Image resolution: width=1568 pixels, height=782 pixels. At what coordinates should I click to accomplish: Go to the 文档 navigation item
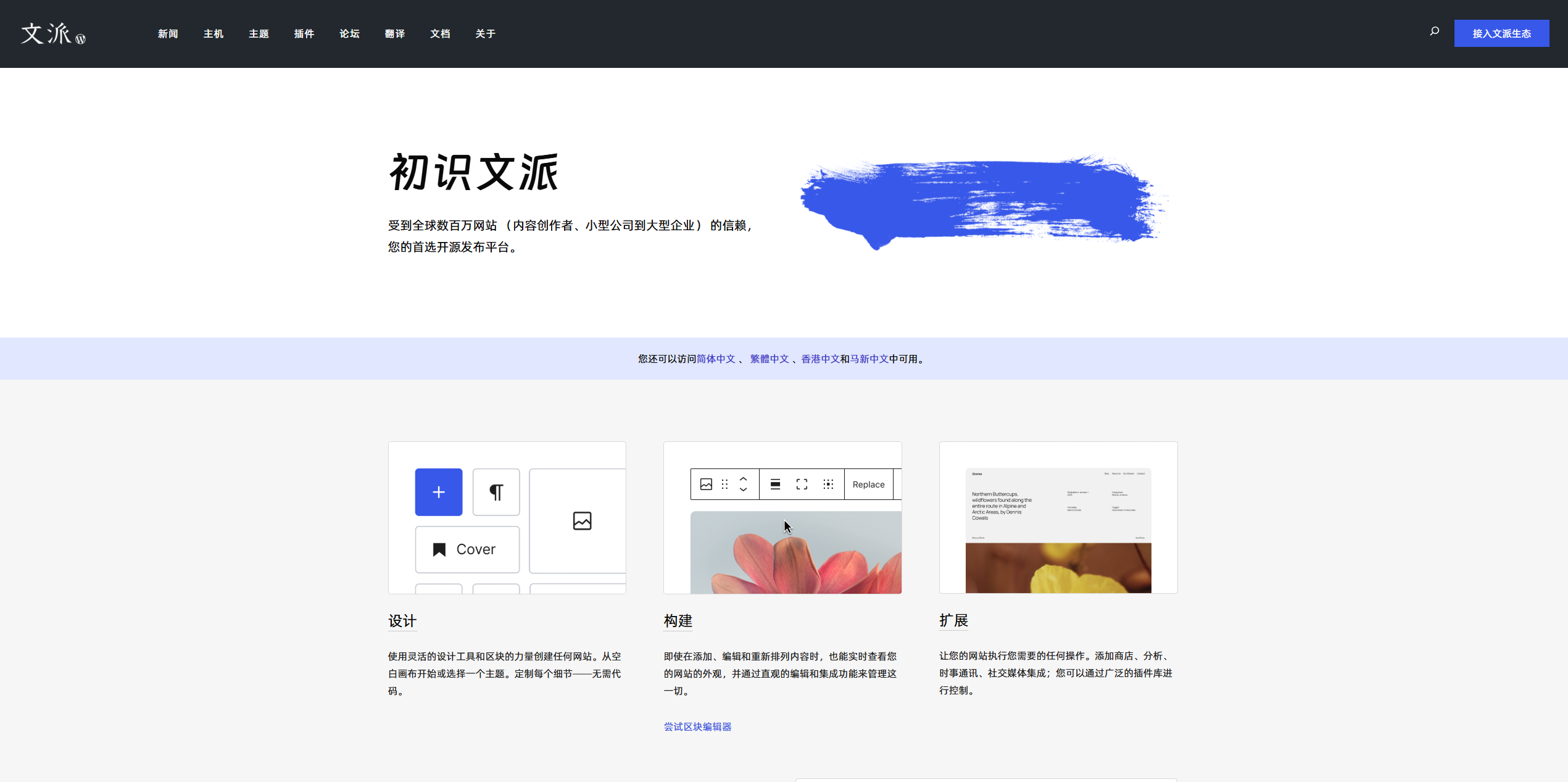pos(440,34)
